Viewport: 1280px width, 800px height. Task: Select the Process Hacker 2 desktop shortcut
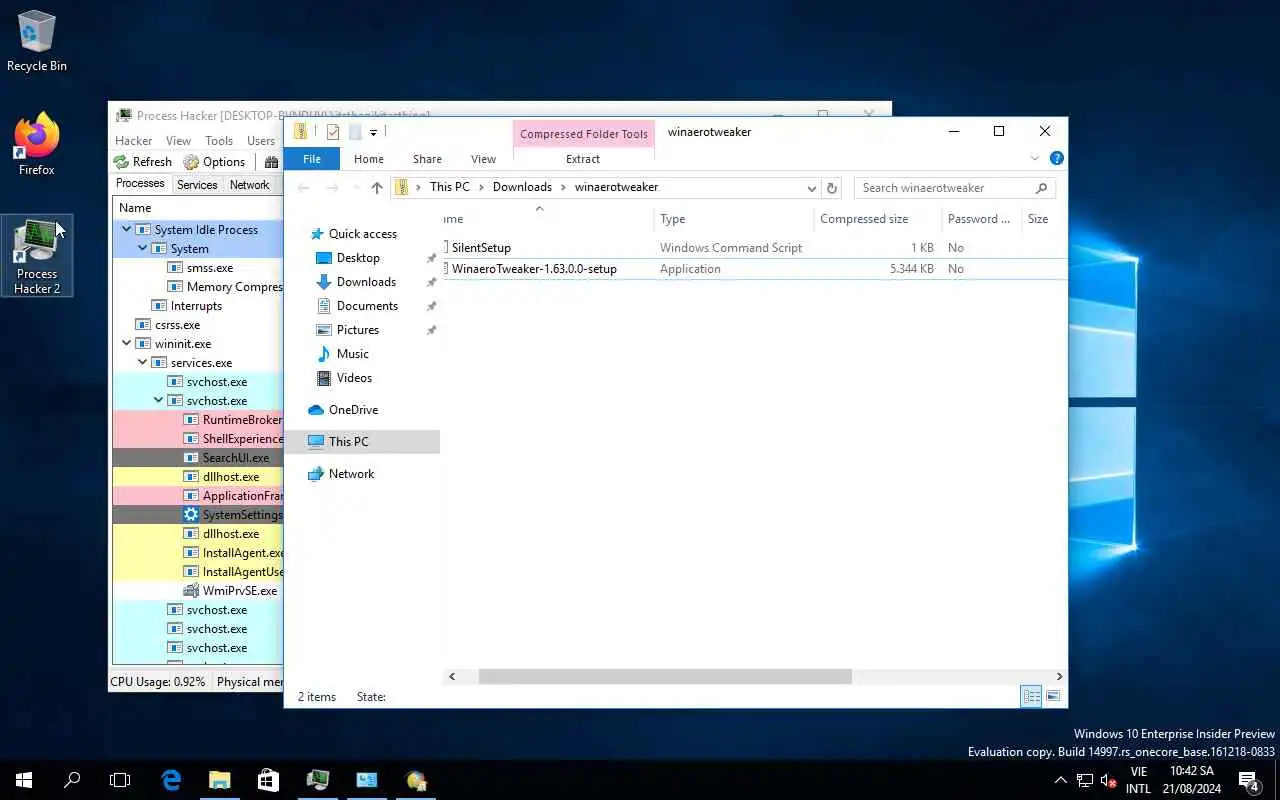tap(37, 256)
